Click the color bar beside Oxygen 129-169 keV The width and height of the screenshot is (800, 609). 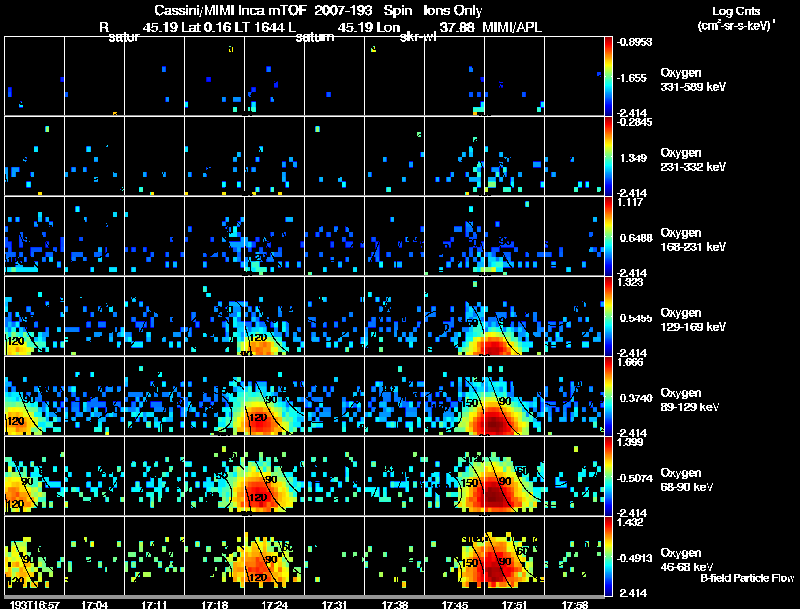(608, 316)
